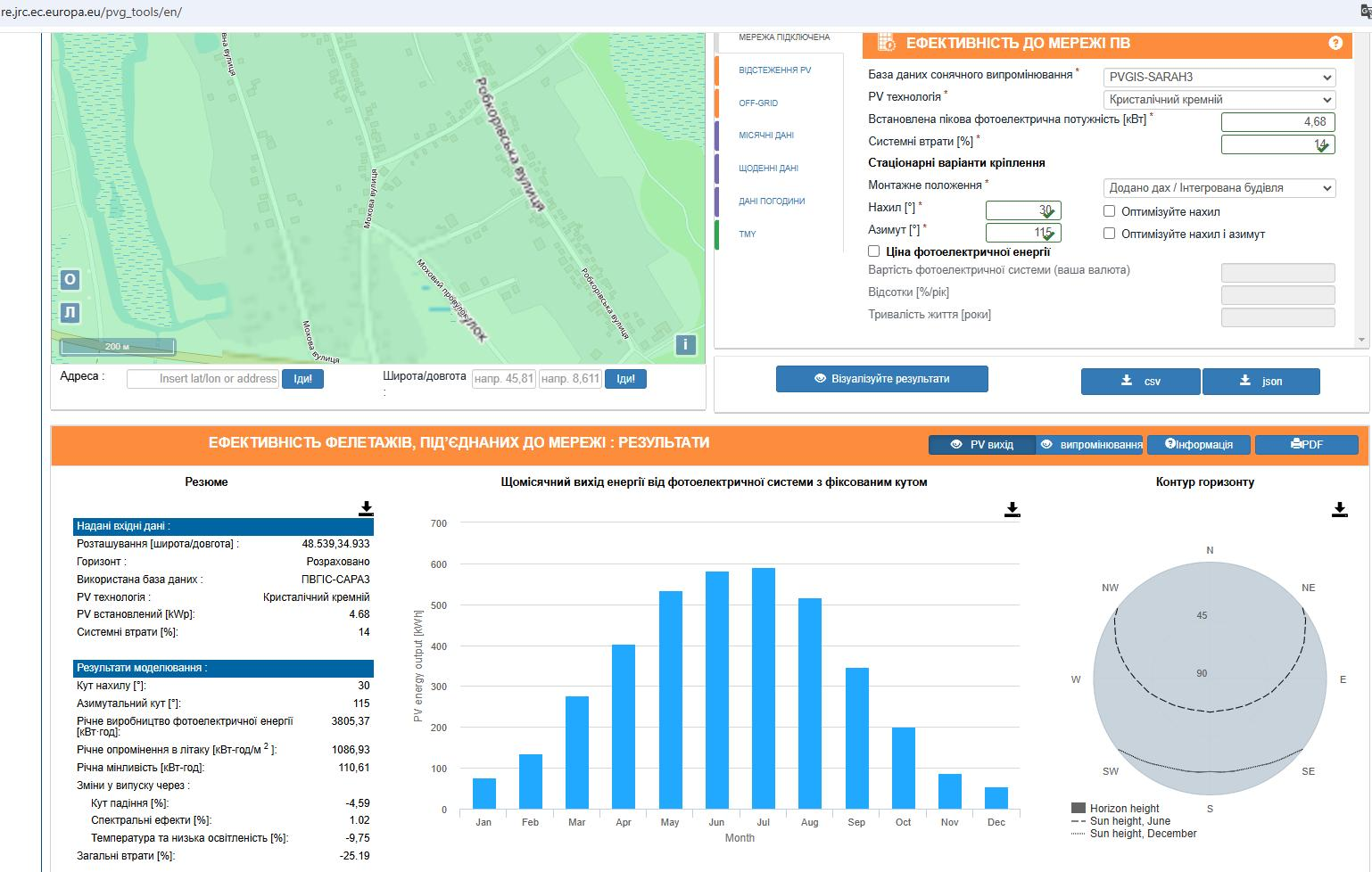This screenshot has width=1372, height=872.
Task: Click the settings panel vertical scrollbar
Action: click(1361, 187)
